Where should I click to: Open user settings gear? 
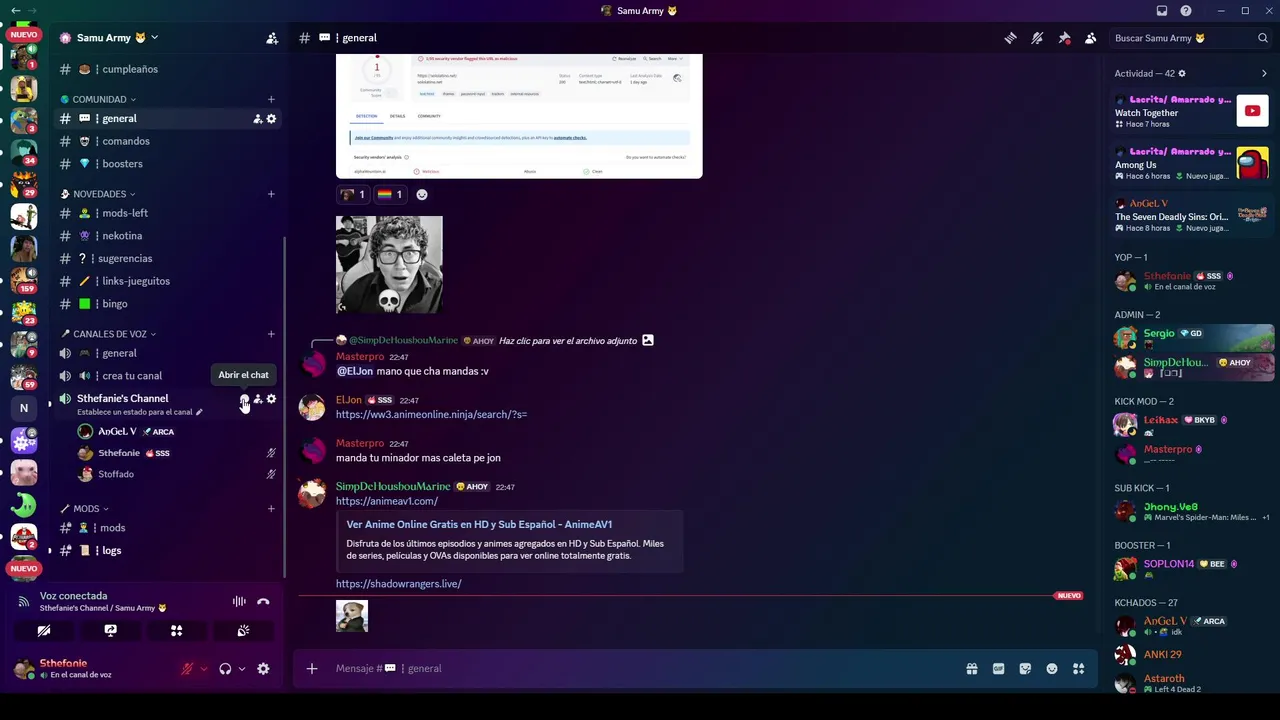[x=263, y=669]
